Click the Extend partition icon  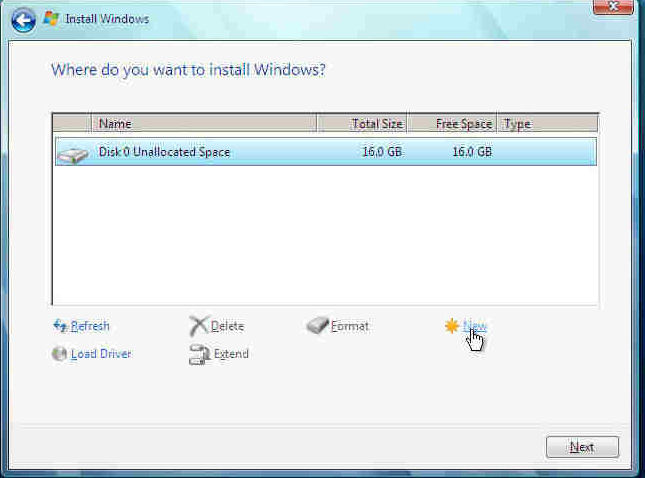[x=198, y=354]
